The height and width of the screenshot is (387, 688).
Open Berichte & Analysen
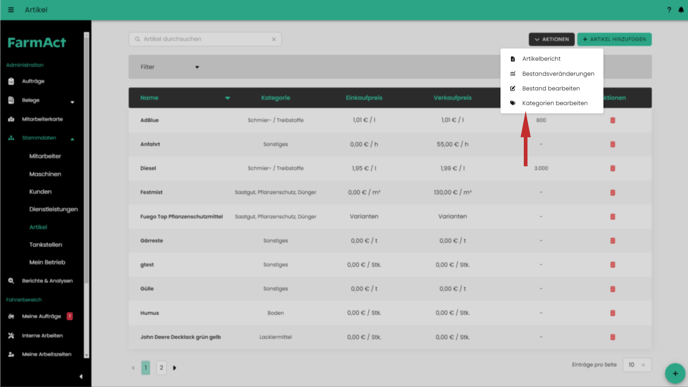tap(47, 281)
